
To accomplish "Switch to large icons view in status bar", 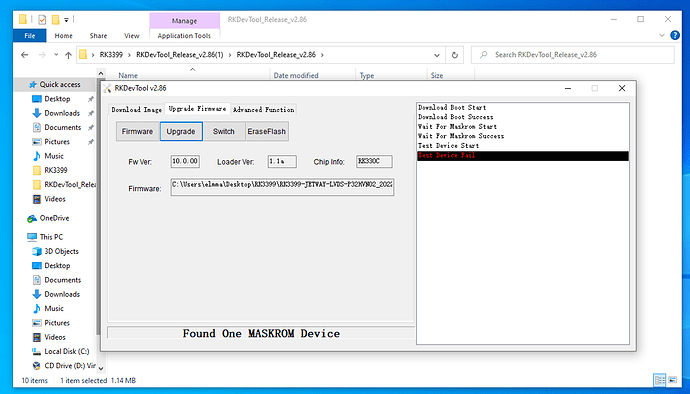I will pos(672,380).
